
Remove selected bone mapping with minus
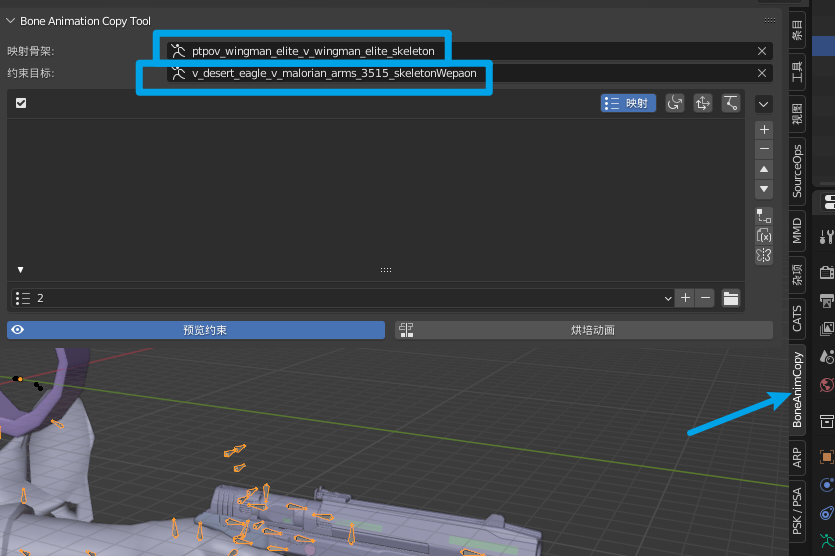764,149
